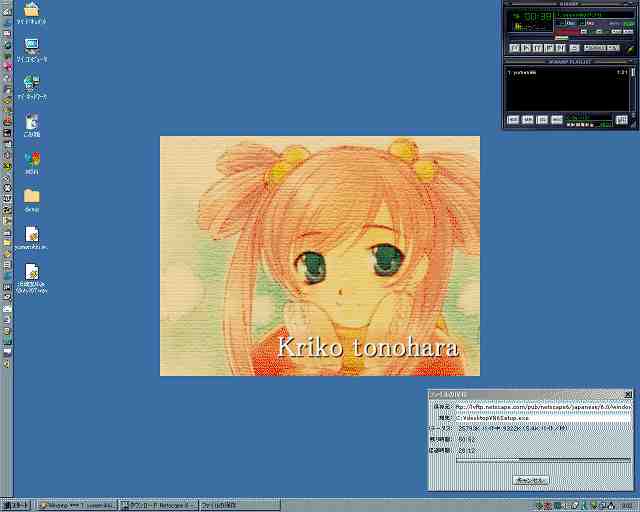
Task: Open a file with Winamp's eject button
Action: tap(574, 48)
